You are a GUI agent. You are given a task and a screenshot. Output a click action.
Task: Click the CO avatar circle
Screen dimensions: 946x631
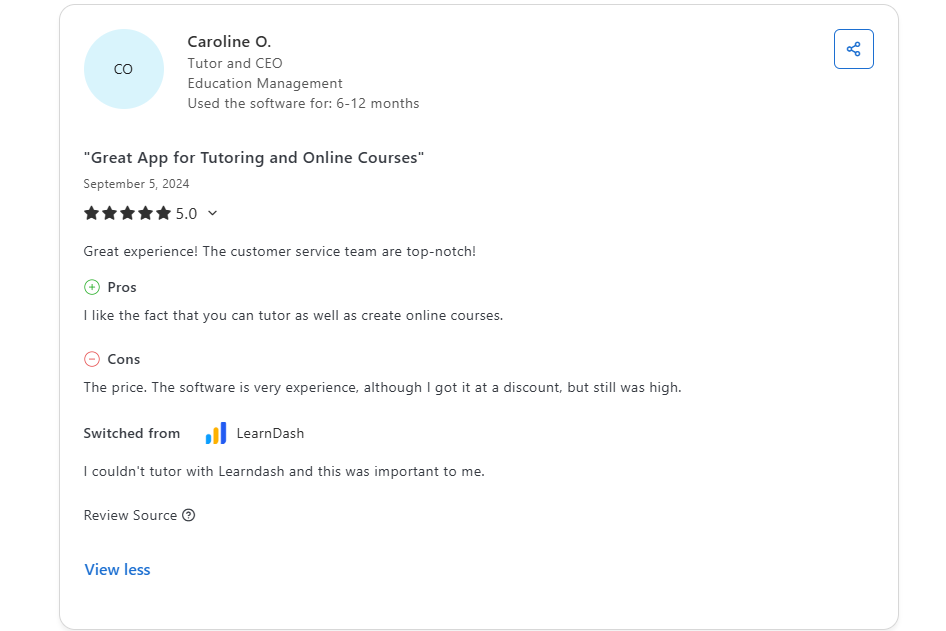click(x=123, y=69)
